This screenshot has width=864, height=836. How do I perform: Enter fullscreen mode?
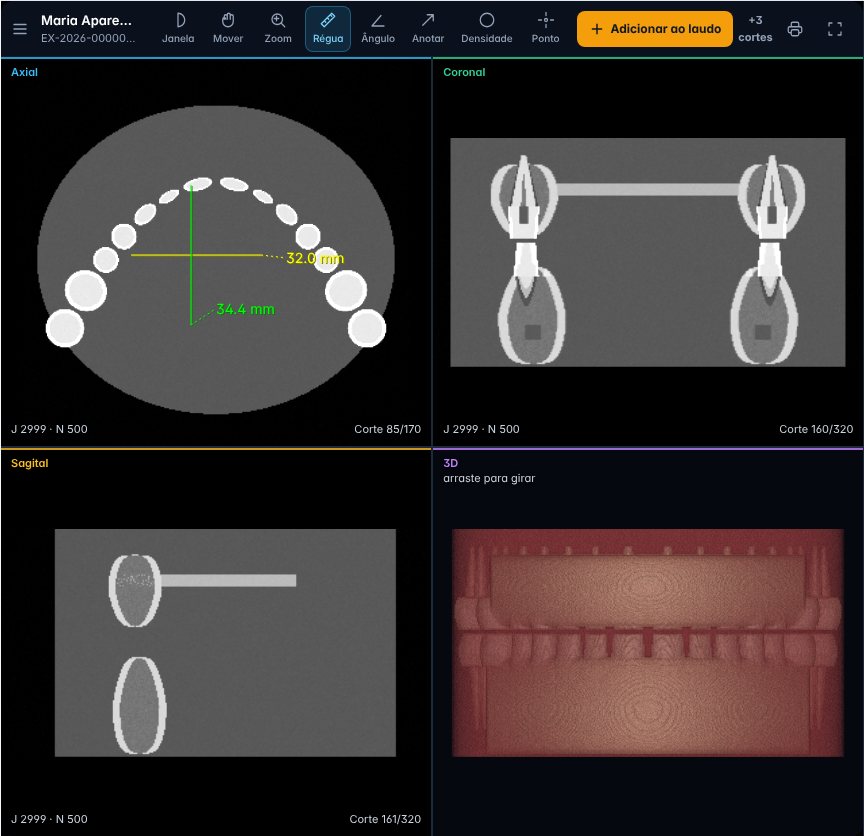(x=835, y=29)
